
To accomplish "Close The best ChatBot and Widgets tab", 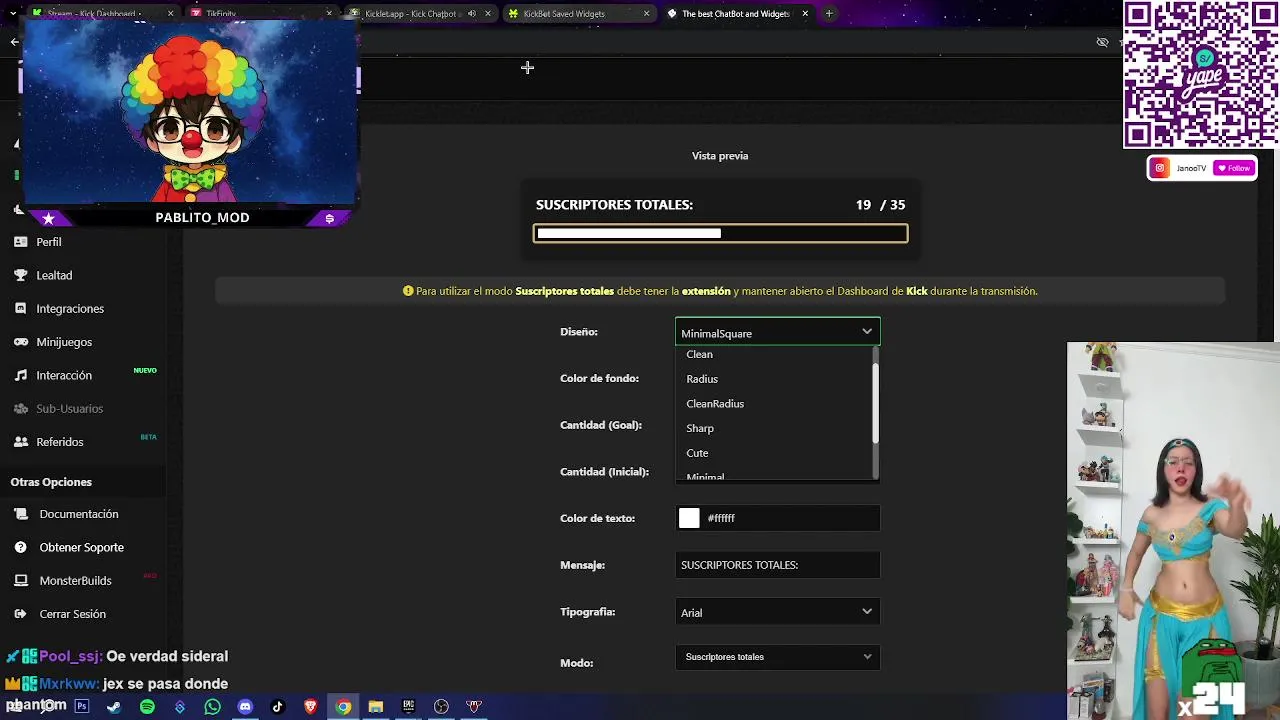I will click(805, 14).
